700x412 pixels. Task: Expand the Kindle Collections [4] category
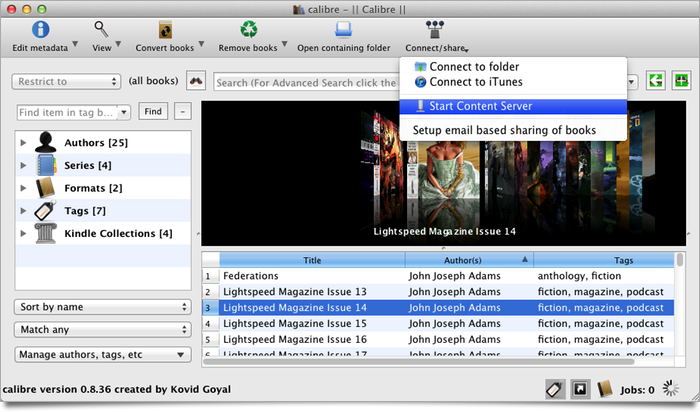(23, 233)
